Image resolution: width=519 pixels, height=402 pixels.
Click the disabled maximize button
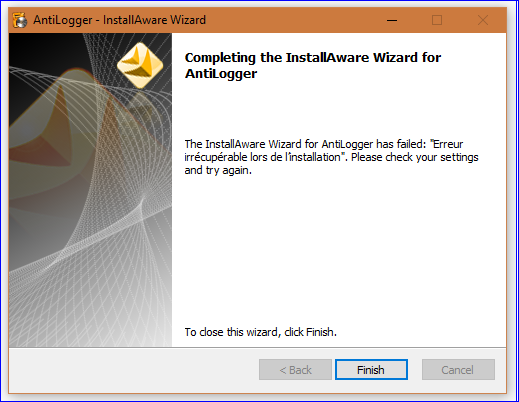437,20
